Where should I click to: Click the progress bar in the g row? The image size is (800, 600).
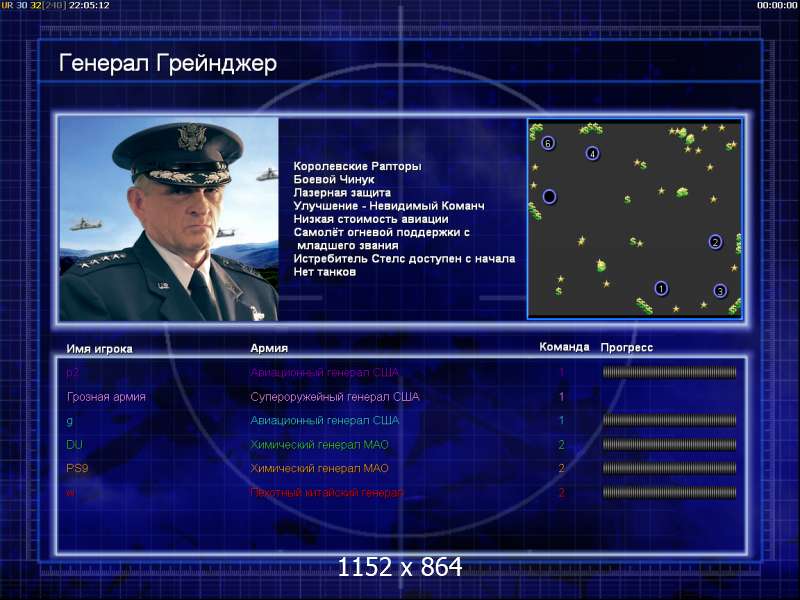(669, 420)
